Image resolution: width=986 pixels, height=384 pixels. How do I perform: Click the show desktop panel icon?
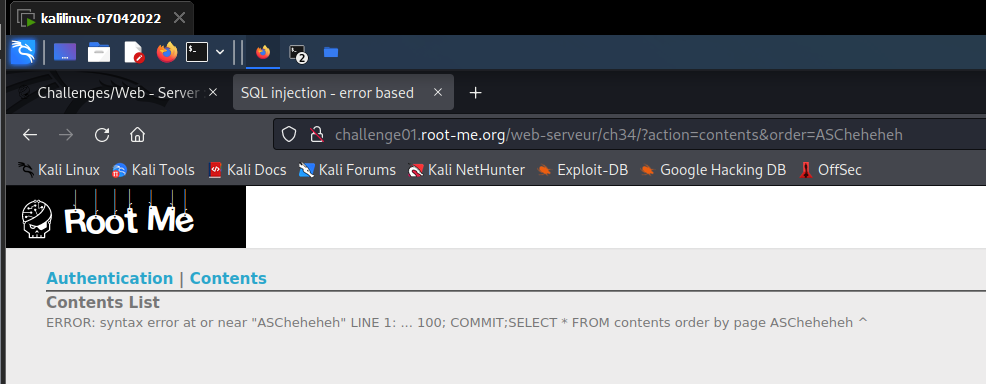click(x=65, y=52)
